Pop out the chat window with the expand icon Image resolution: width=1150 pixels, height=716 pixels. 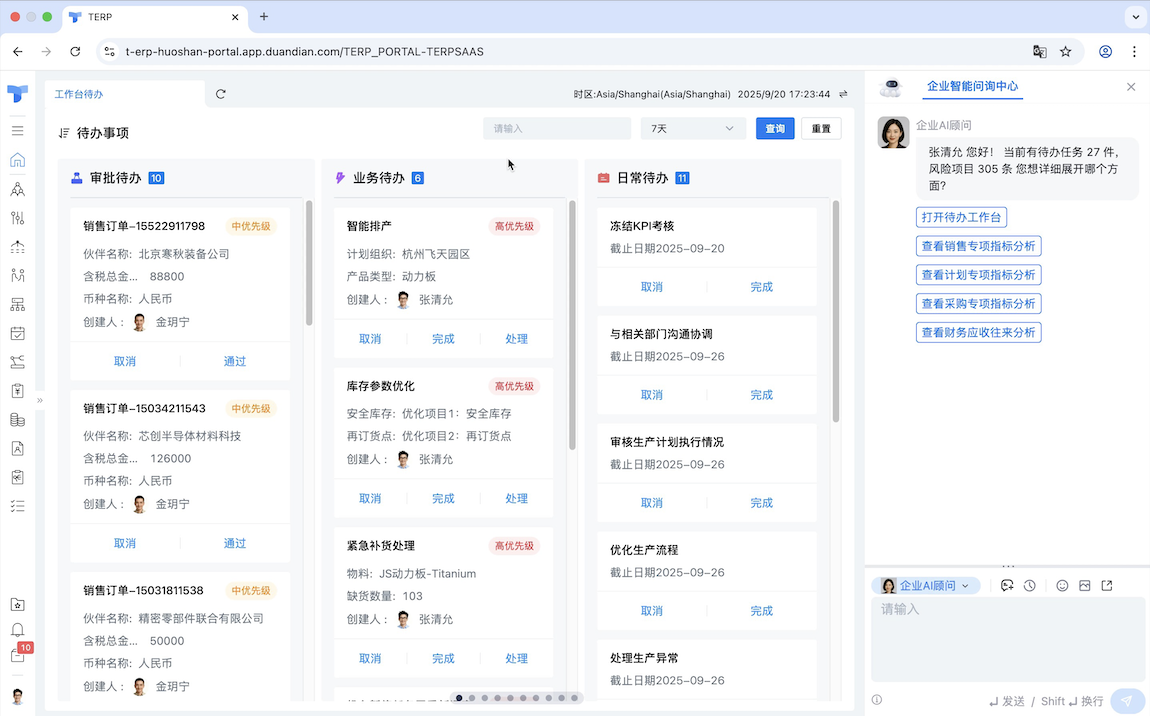point(1108,585)
